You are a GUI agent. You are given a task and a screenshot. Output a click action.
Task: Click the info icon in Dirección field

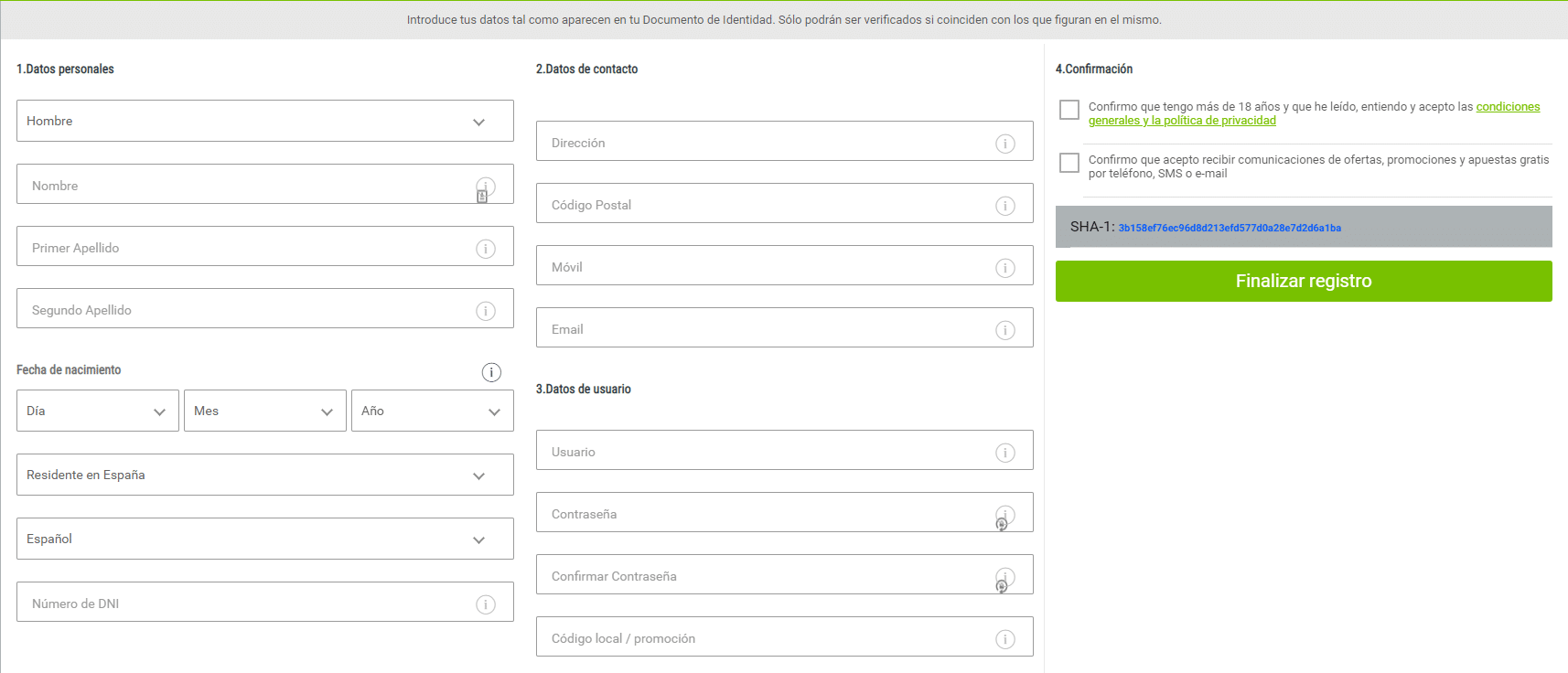coord(1005,144)
